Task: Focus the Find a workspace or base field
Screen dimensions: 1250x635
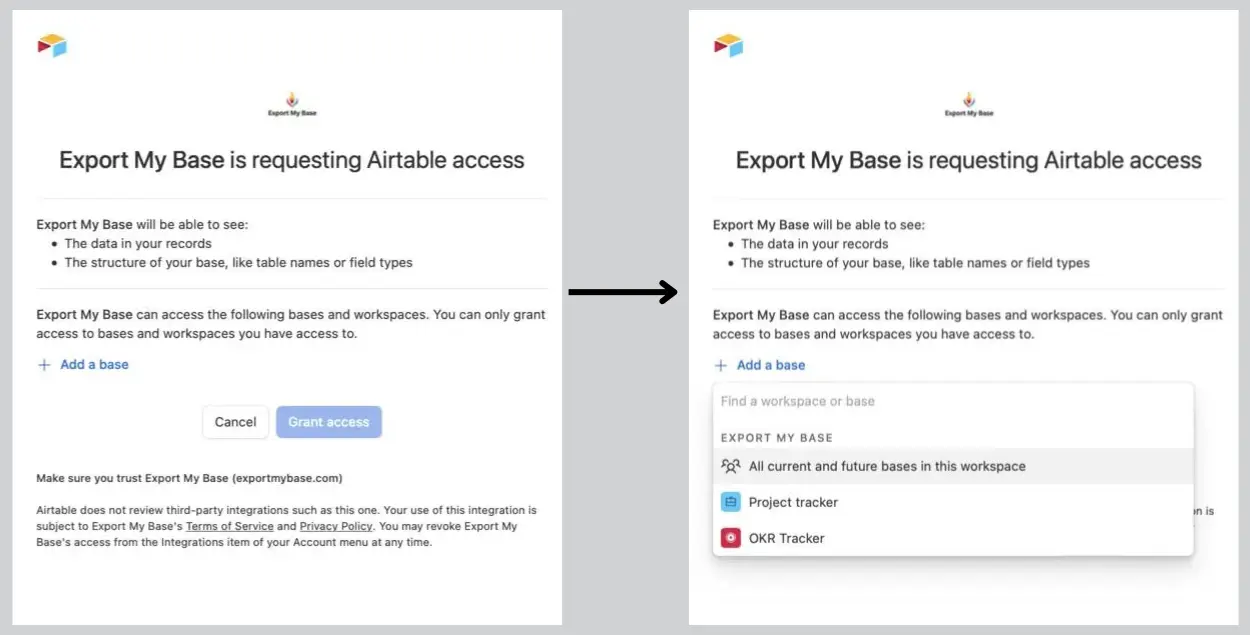Action: tap(950, 401)
